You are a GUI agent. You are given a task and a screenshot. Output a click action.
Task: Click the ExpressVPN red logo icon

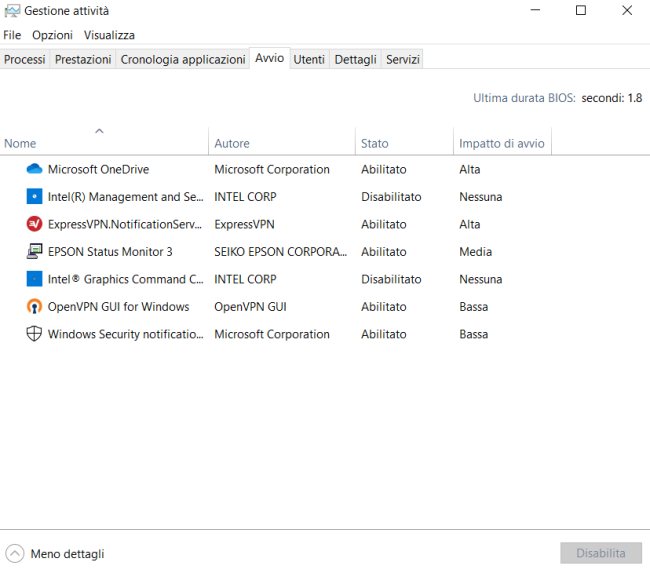click(34, 224)
